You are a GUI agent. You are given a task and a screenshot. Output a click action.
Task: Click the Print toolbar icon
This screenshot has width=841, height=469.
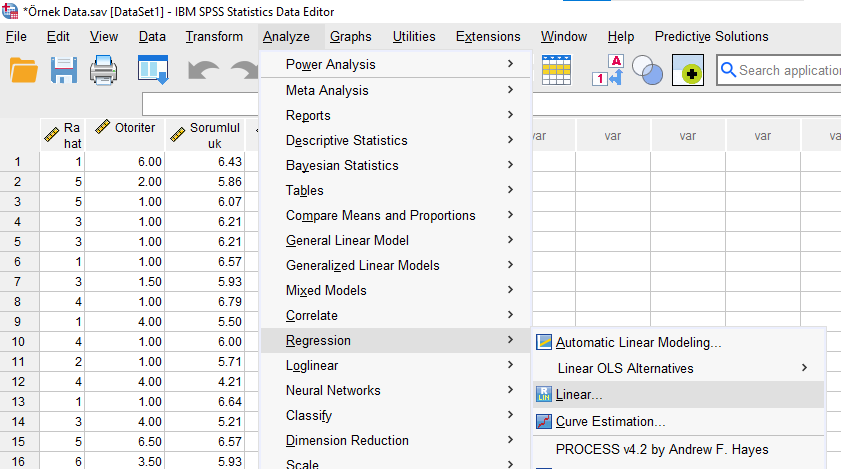(x=106, y=71)
